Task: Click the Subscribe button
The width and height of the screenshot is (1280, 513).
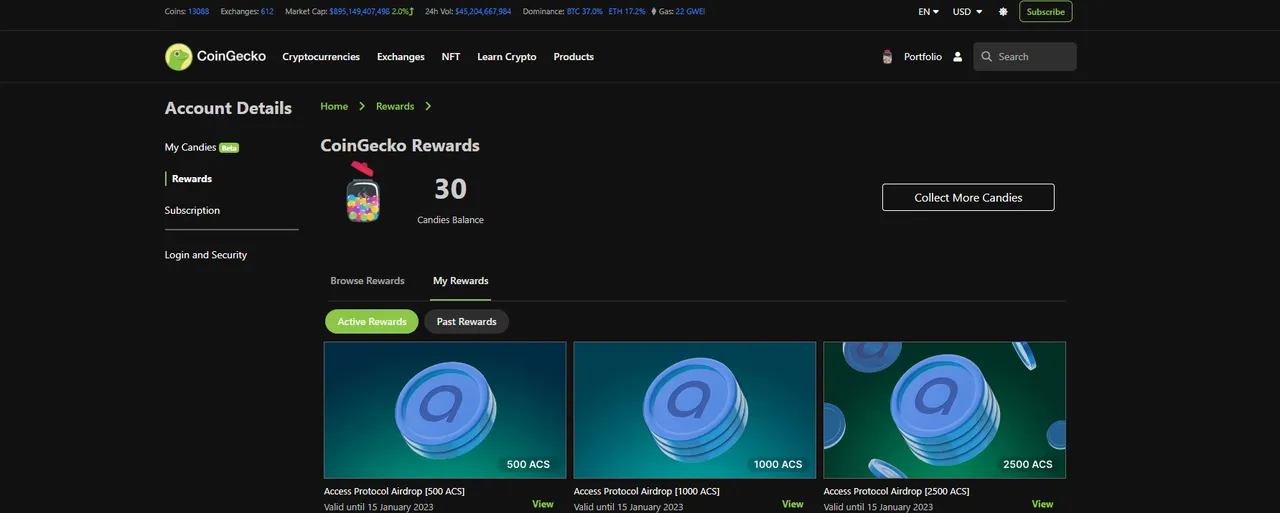Action: 1046,12
